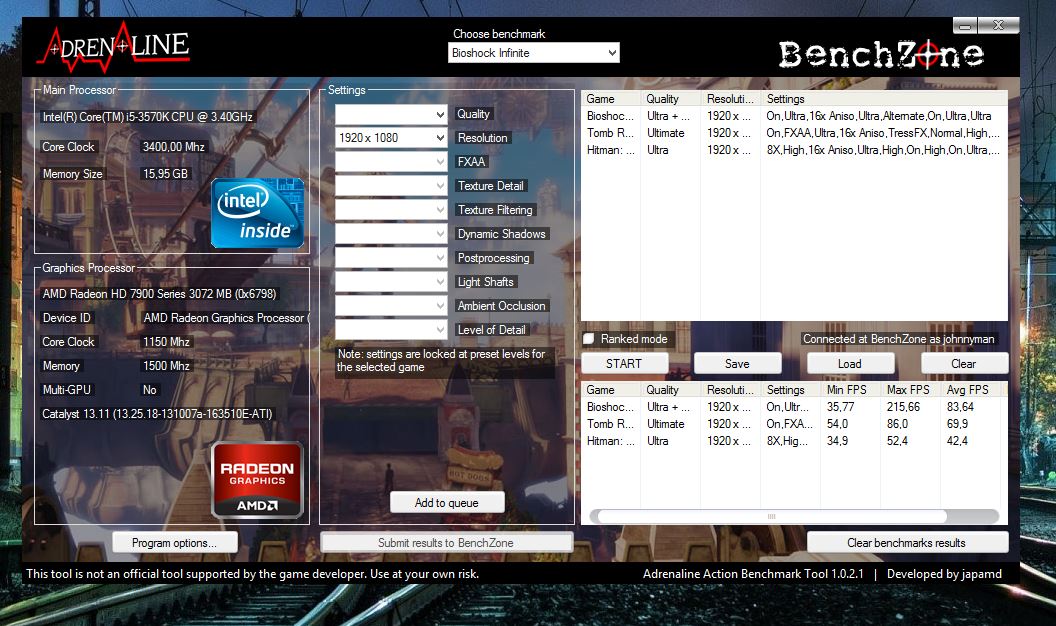Enable the Ranked mode checkbox
Image resolution: width=1056 pixels, height=626 pixels.
(x=589, y=339)
